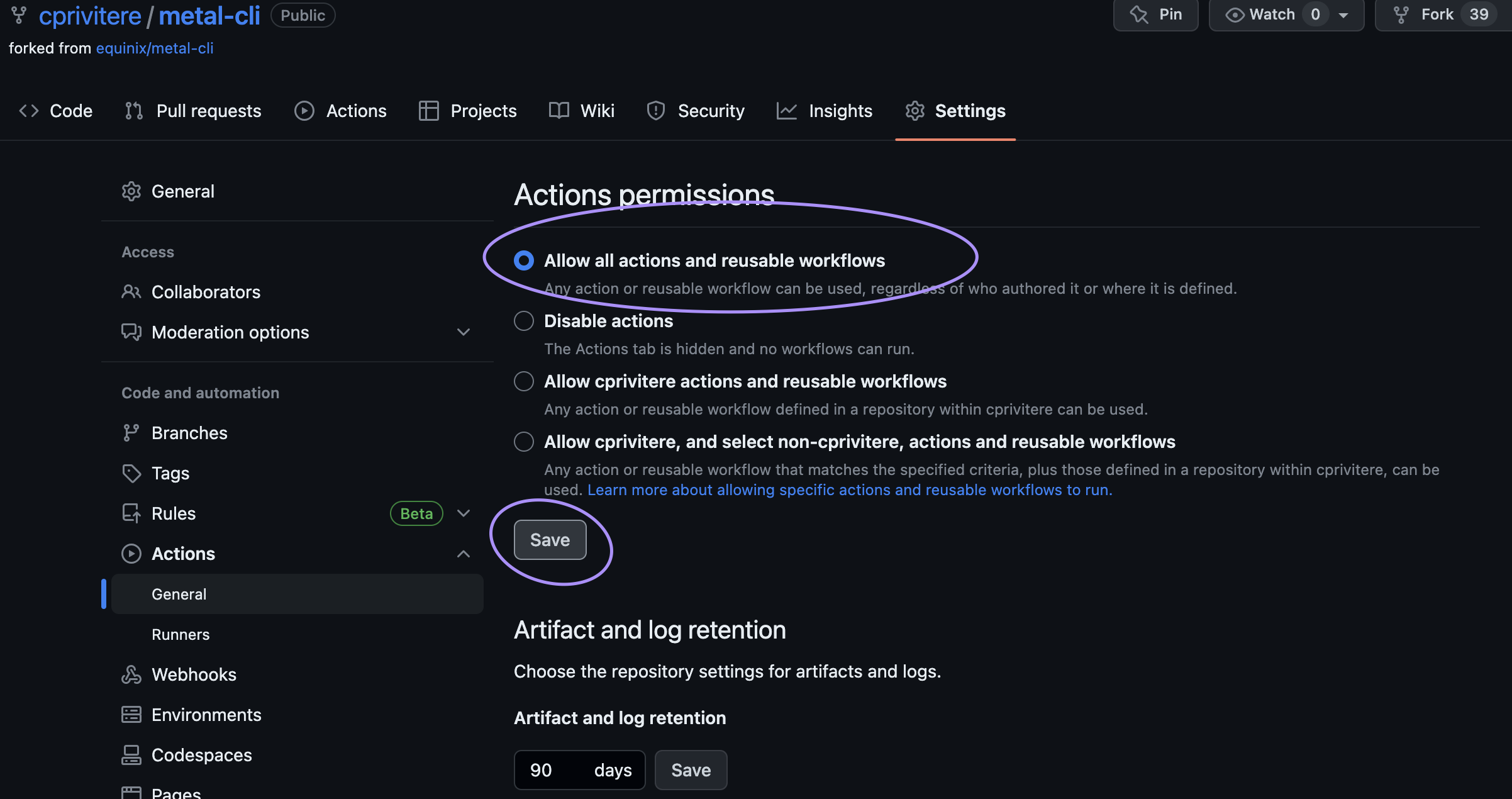Click the eye icon in Watch button

(x=1235, y=14)
